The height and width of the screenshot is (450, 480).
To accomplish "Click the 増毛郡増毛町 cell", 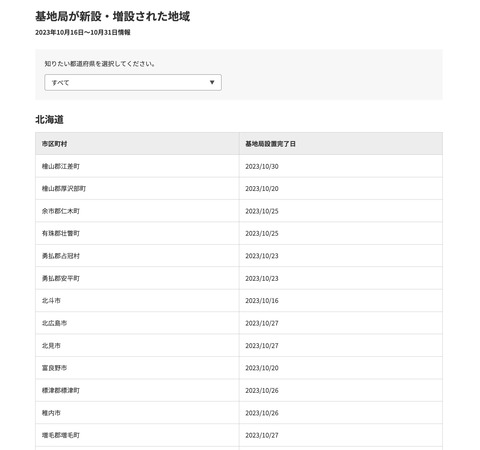I will pyautogui.click(x=137, y=435).
